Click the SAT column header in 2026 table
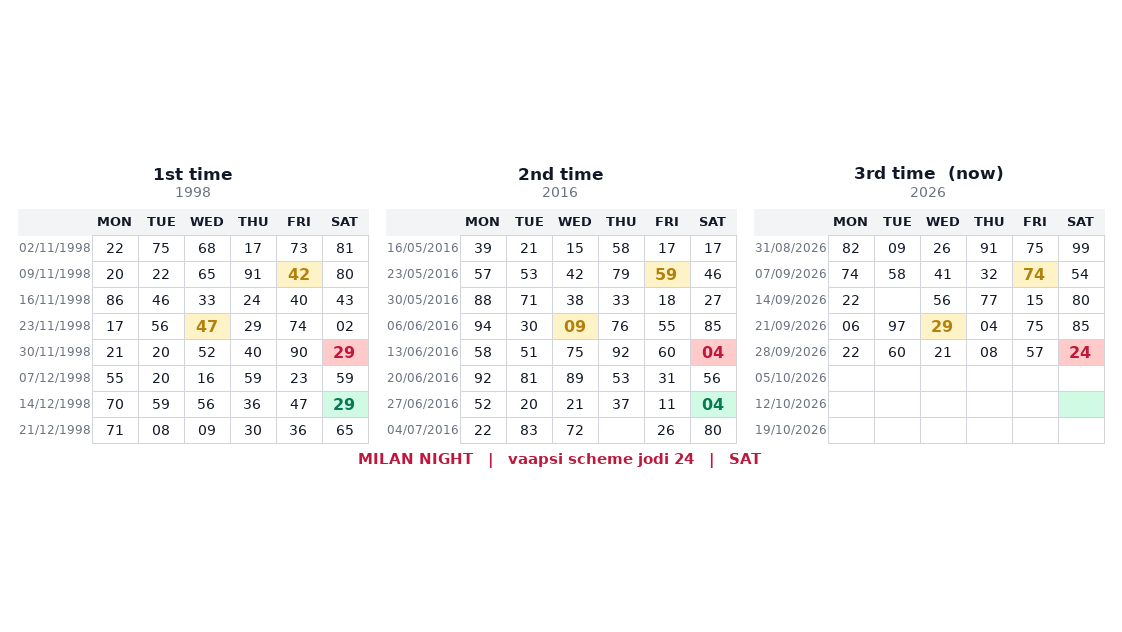Viewport: 1122px width, 632px height. [1080, 222]
